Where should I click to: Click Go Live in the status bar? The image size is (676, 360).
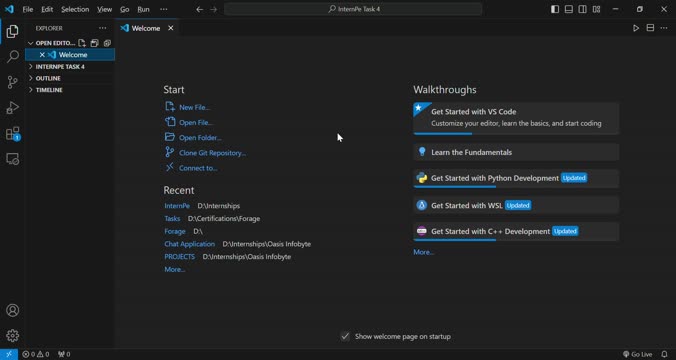(637, 354)
